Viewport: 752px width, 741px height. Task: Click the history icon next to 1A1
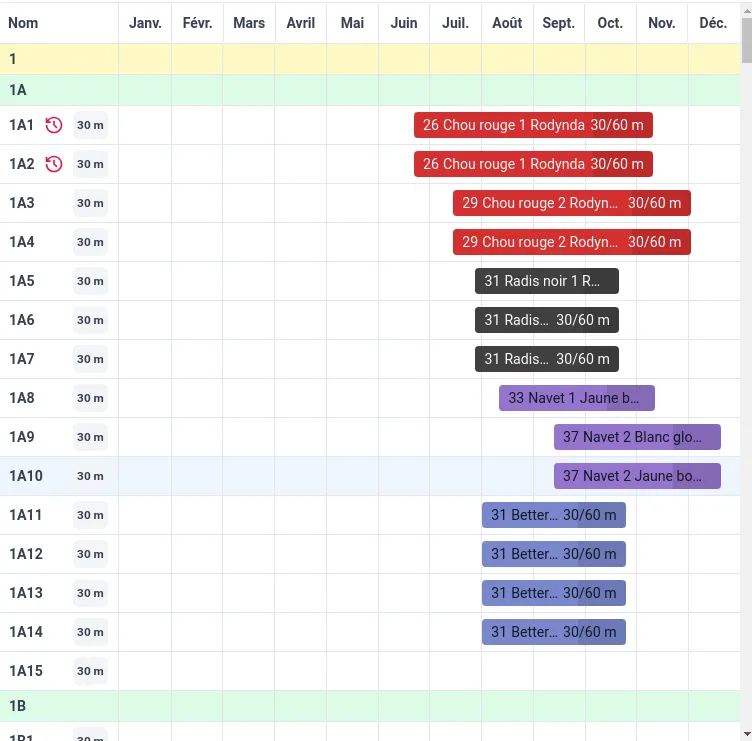pos(54,125)
